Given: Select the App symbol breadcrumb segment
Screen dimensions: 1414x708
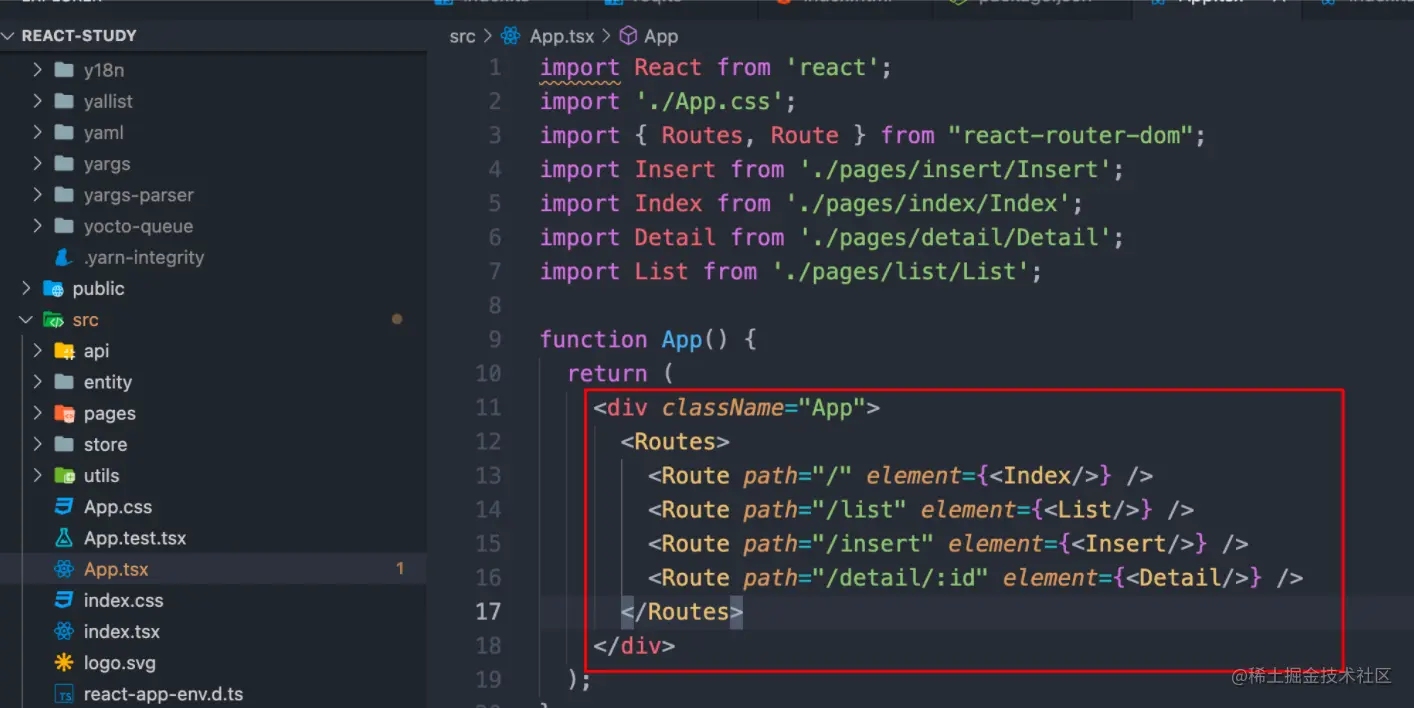Looking at the screenshot, I should click(x=661, y=36).
